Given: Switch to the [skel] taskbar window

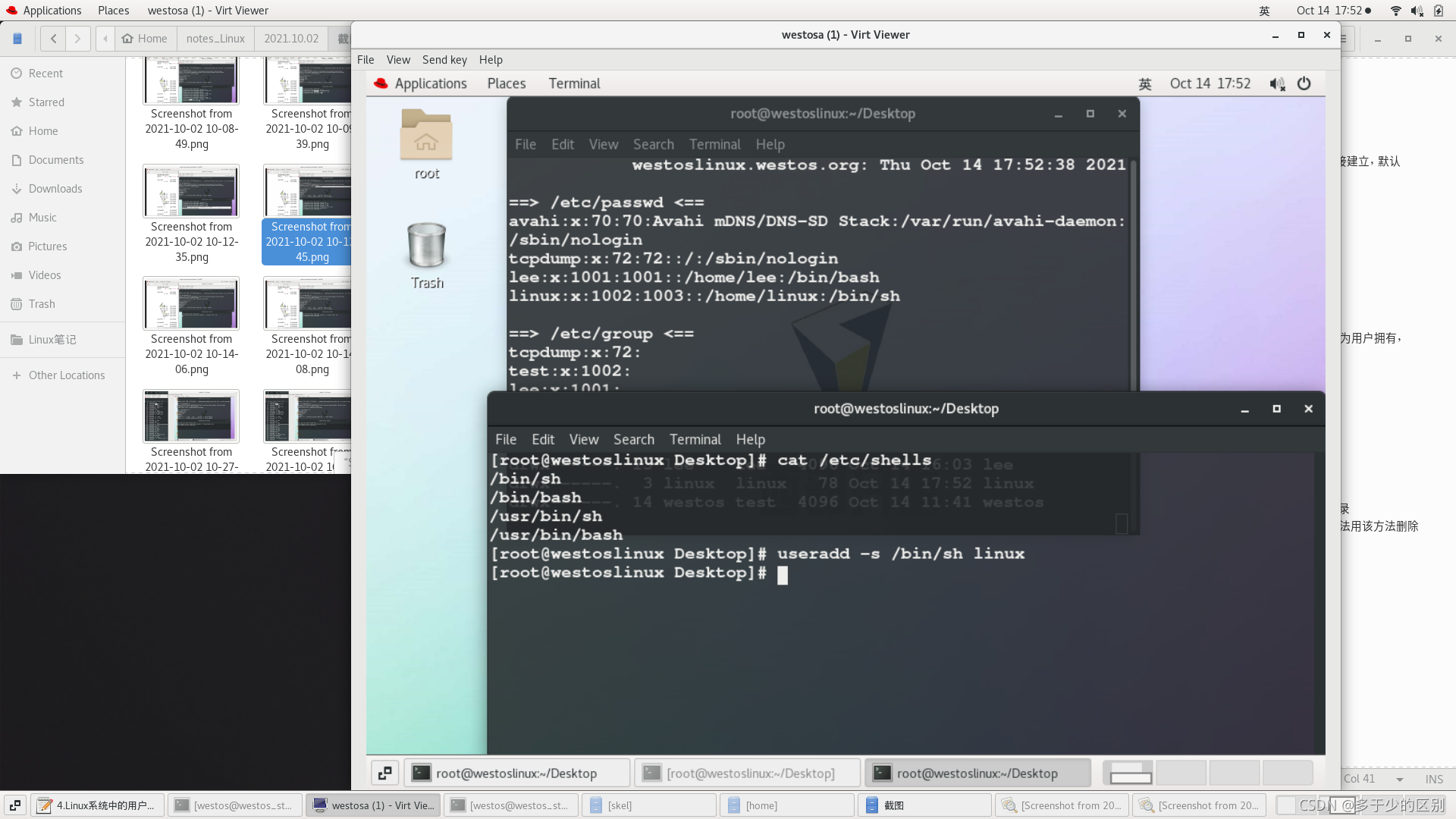Looking at the screenshot, I should [x=648, y=805].
